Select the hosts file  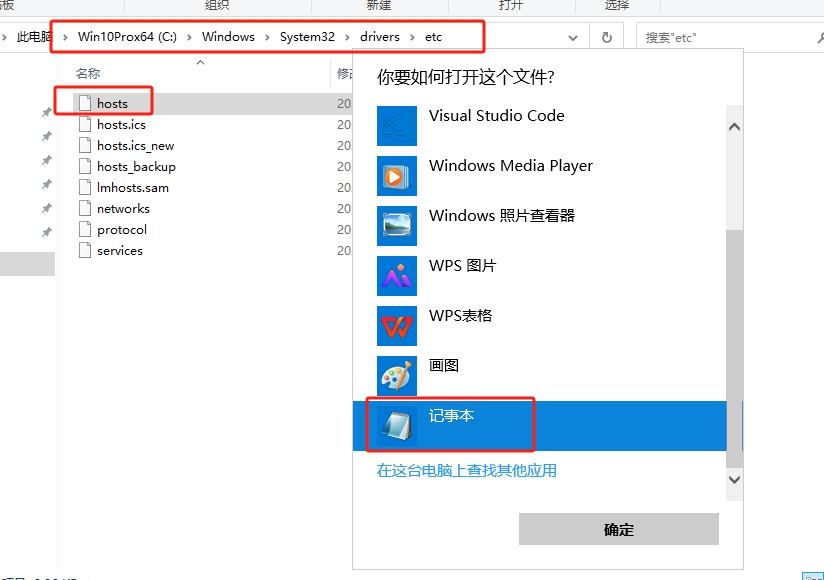(112, 103)
